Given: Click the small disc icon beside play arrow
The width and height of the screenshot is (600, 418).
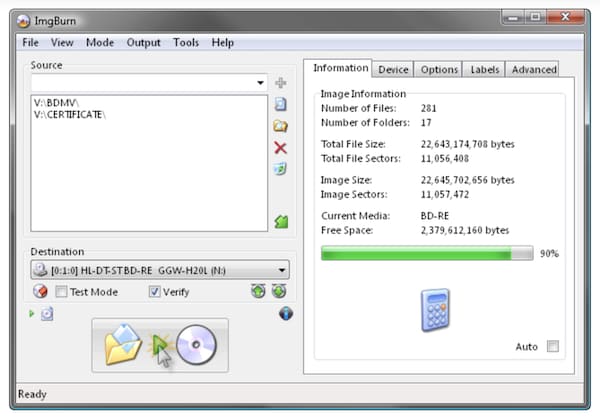Looking at the screenshot, I should tap(47, 314).
